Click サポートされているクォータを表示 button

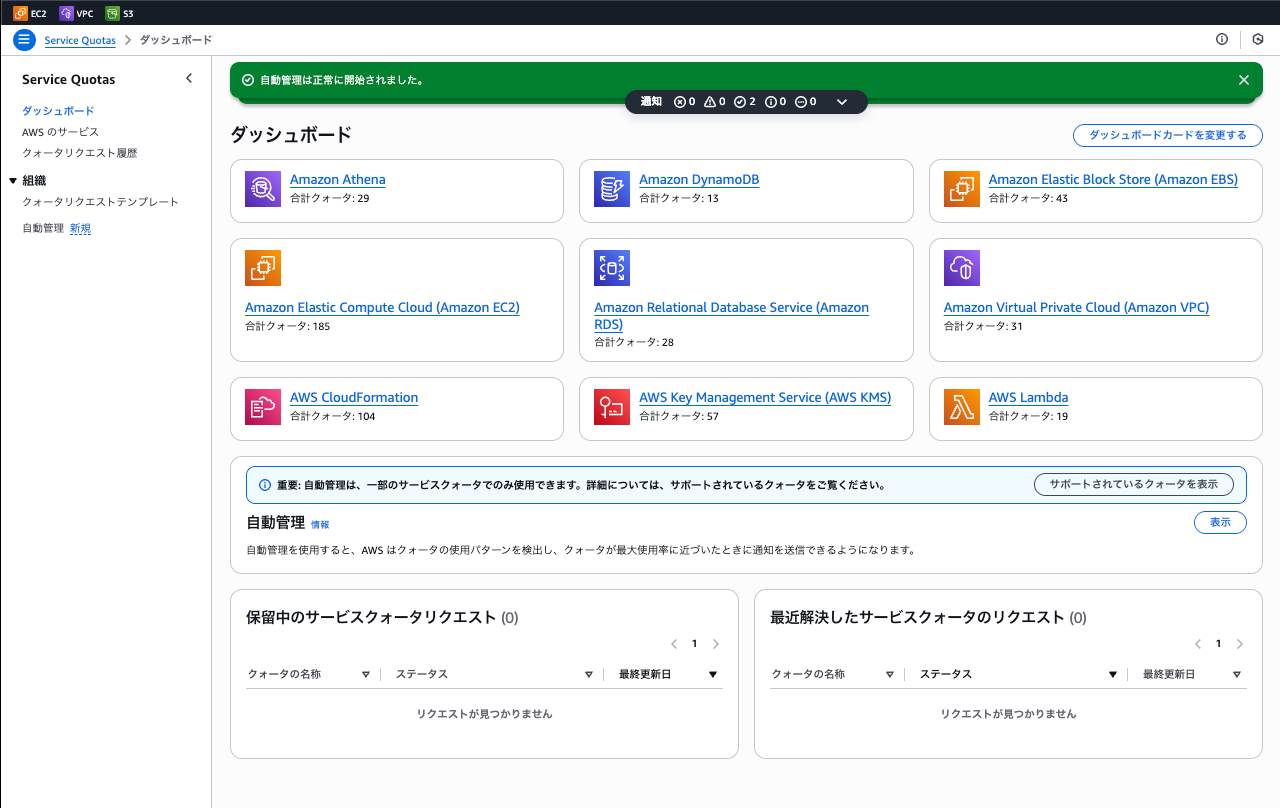(1133, 484)
